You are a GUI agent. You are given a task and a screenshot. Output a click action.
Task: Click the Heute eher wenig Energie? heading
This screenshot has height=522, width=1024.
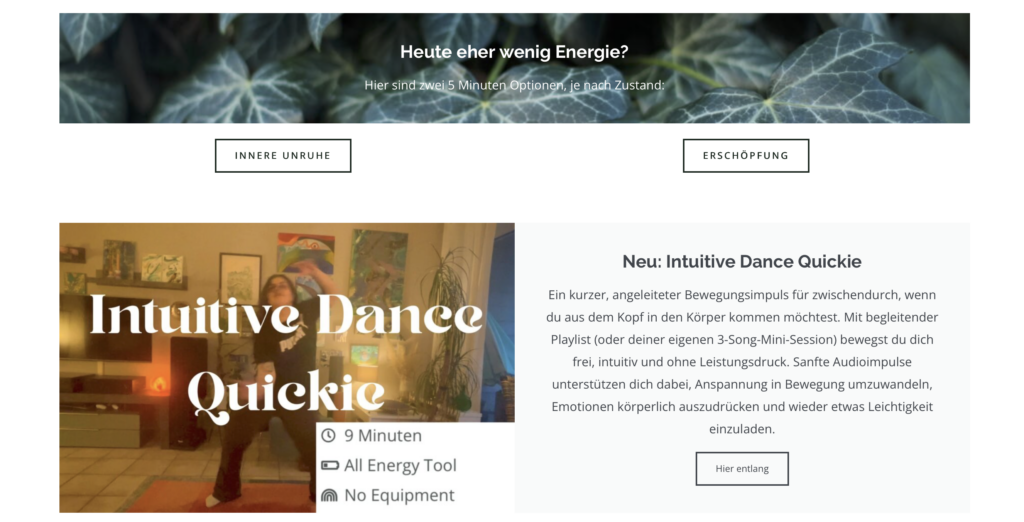click(514, 52)
